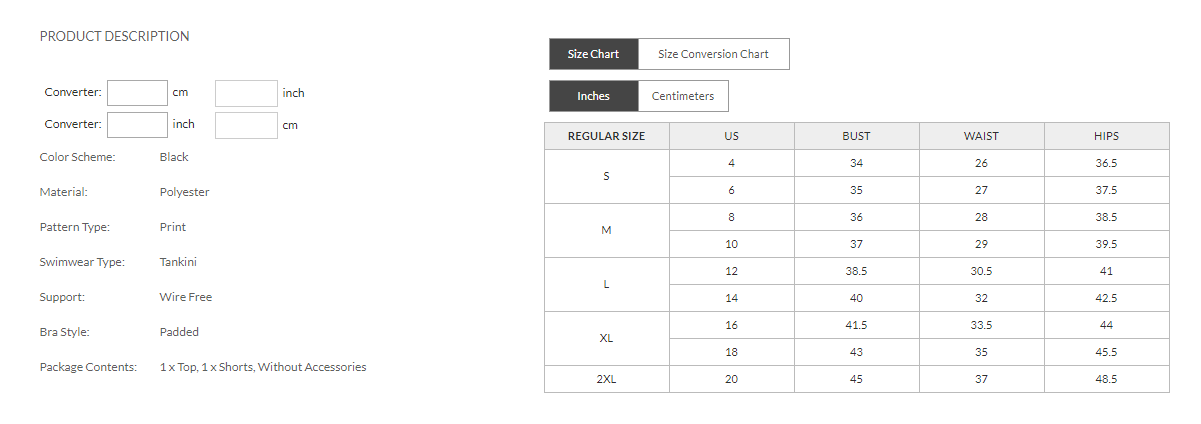Click the BUST column header
1201x424 pixels.
(856, 136)
